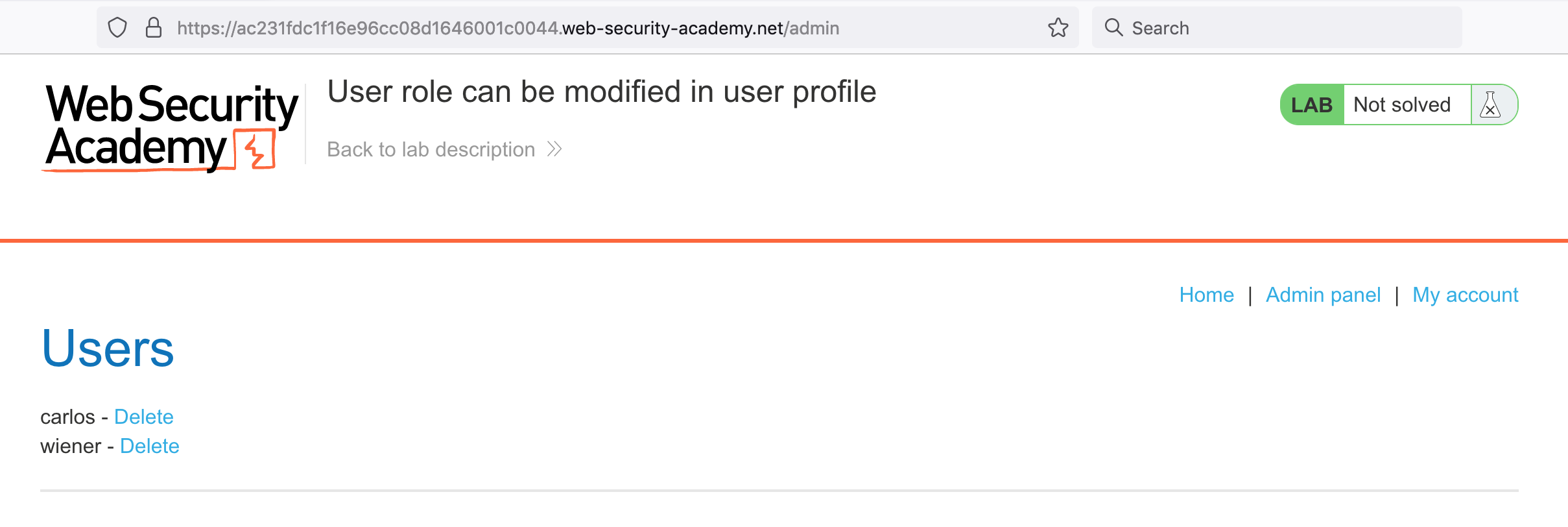The height and width of the screenshot is (527, 1568).
Task: Click the Users heading
Action: [x=108, y=349]
